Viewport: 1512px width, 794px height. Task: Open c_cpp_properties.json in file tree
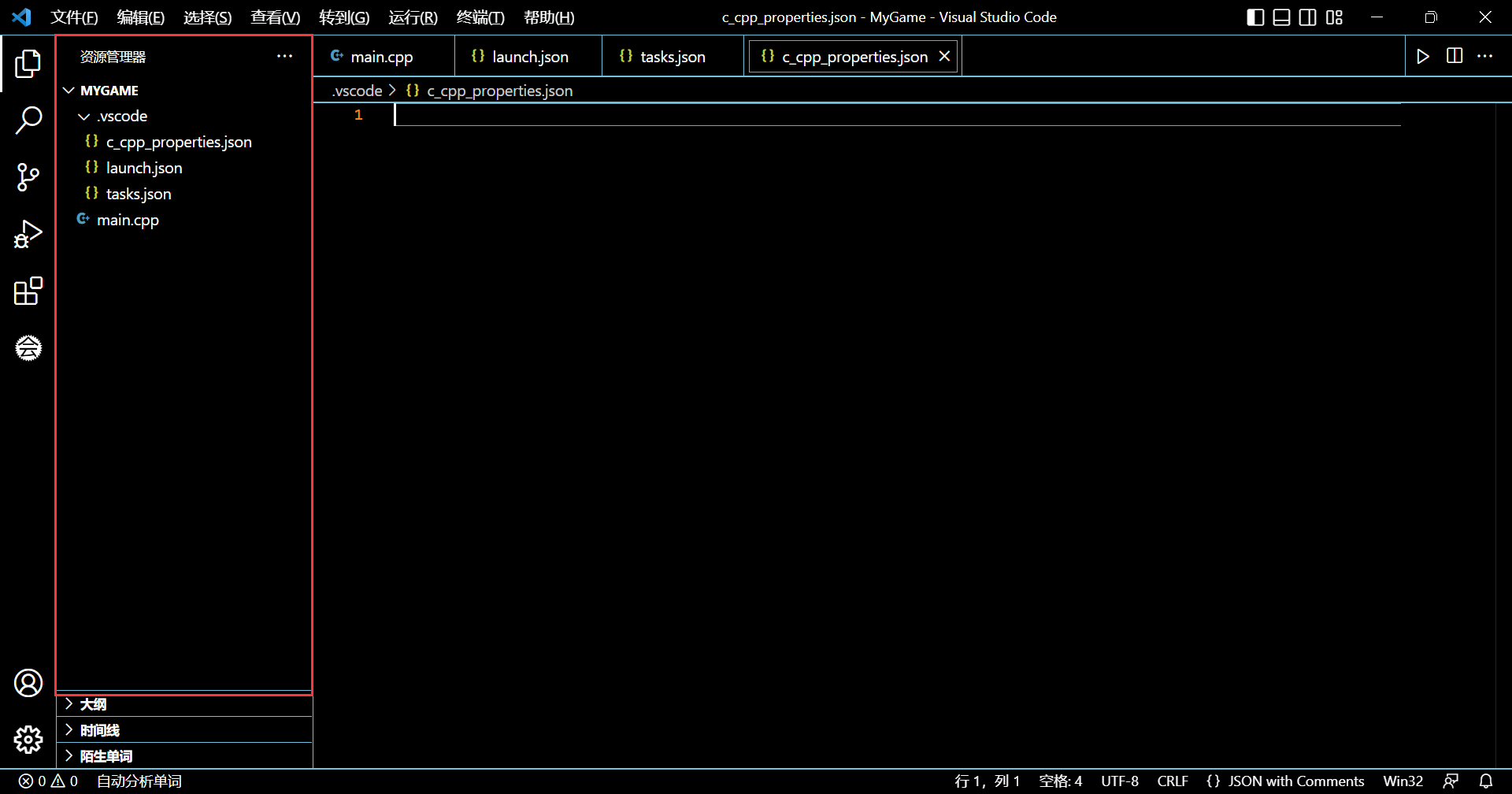coord(184,143)
